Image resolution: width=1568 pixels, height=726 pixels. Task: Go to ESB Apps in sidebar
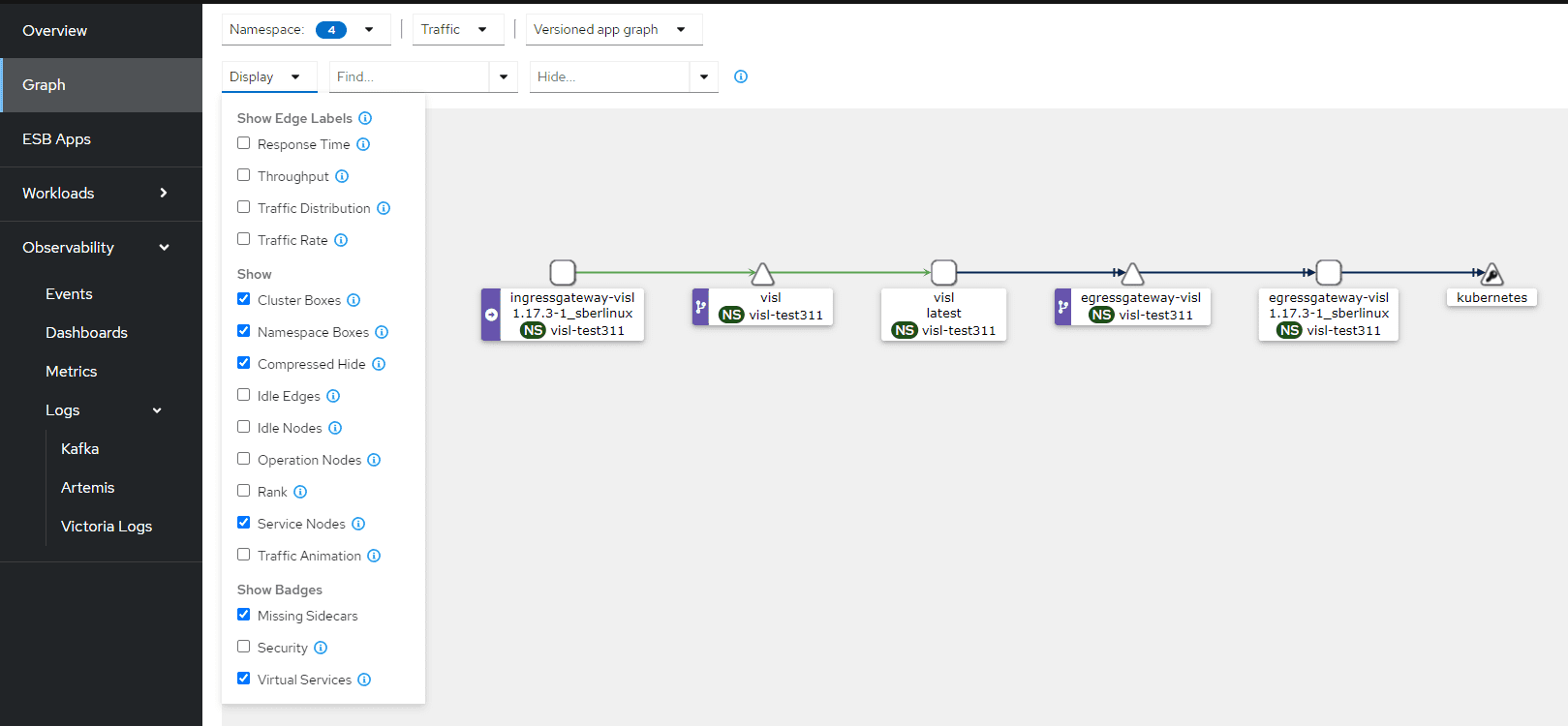click(x=57, y=139)
